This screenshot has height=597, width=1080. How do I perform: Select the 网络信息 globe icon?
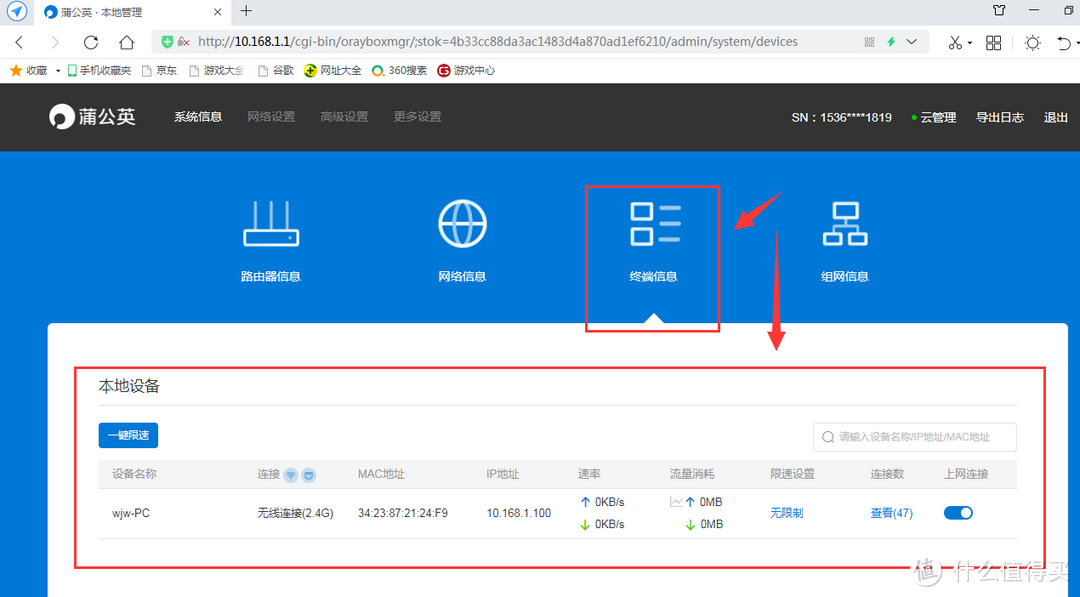pyautogui.click(x=461, y=222)
